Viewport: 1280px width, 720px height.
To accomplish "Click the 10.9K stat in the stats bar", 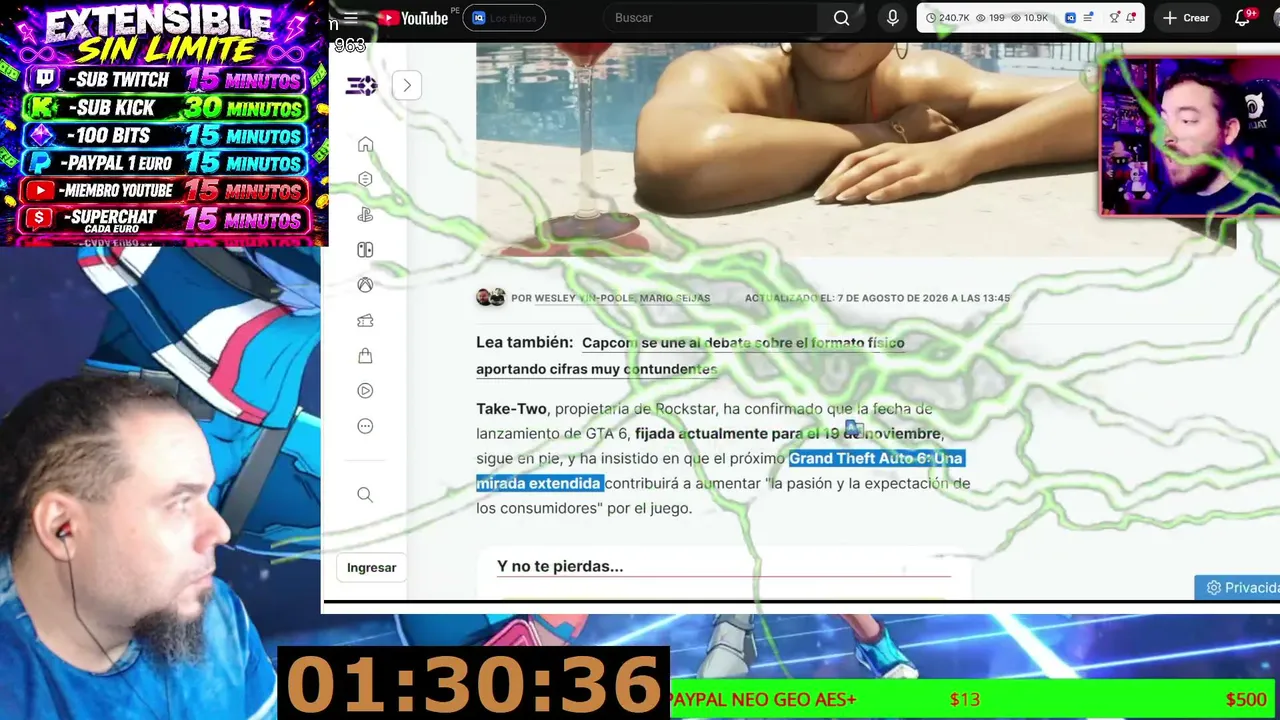I will pos(1029,18).
